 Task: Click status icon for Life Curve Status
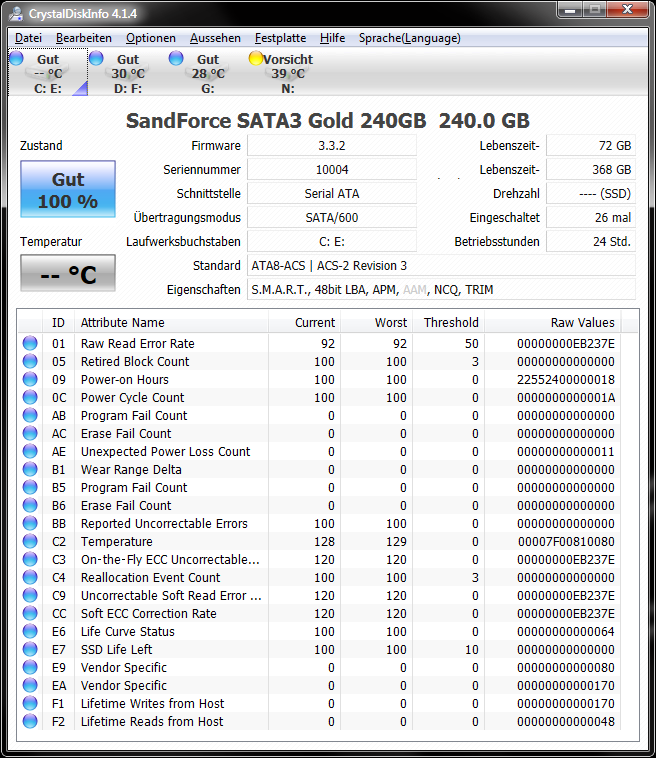[x=30, y=631]
